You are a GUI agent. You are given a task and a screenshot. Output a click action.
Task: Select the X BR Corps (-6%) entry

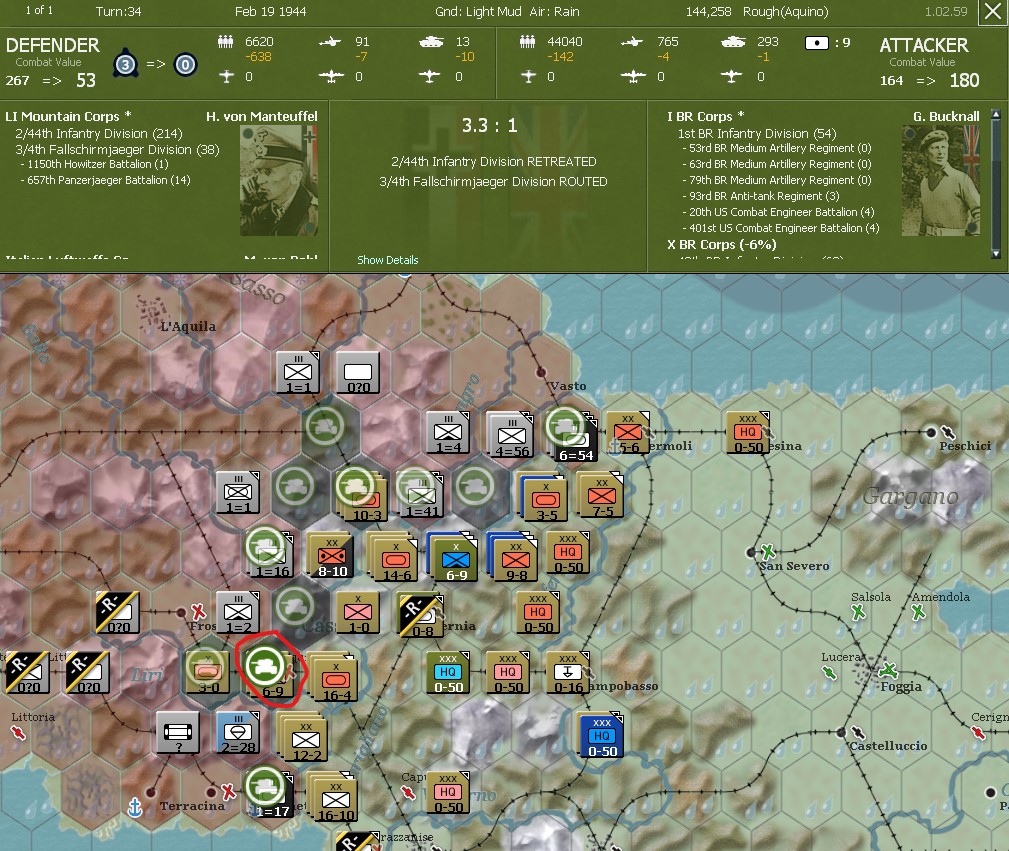click(x=721, y=245)
